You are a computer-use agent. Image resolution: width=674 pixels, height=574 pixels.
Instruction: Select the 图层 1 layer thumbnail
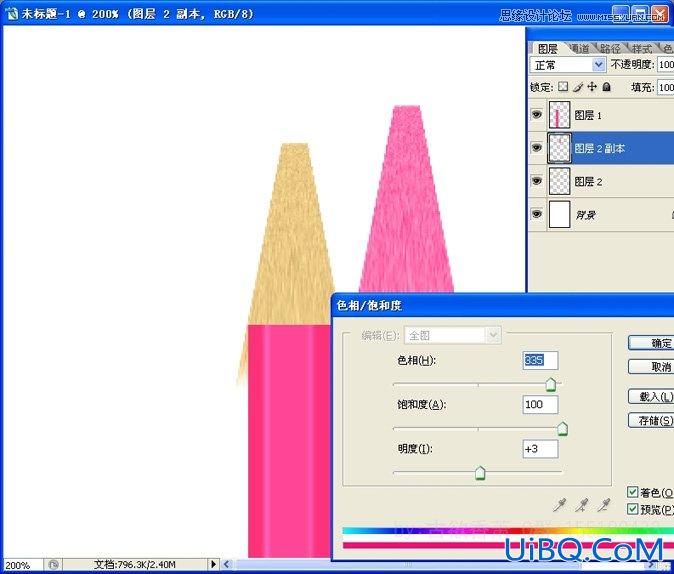559,115
